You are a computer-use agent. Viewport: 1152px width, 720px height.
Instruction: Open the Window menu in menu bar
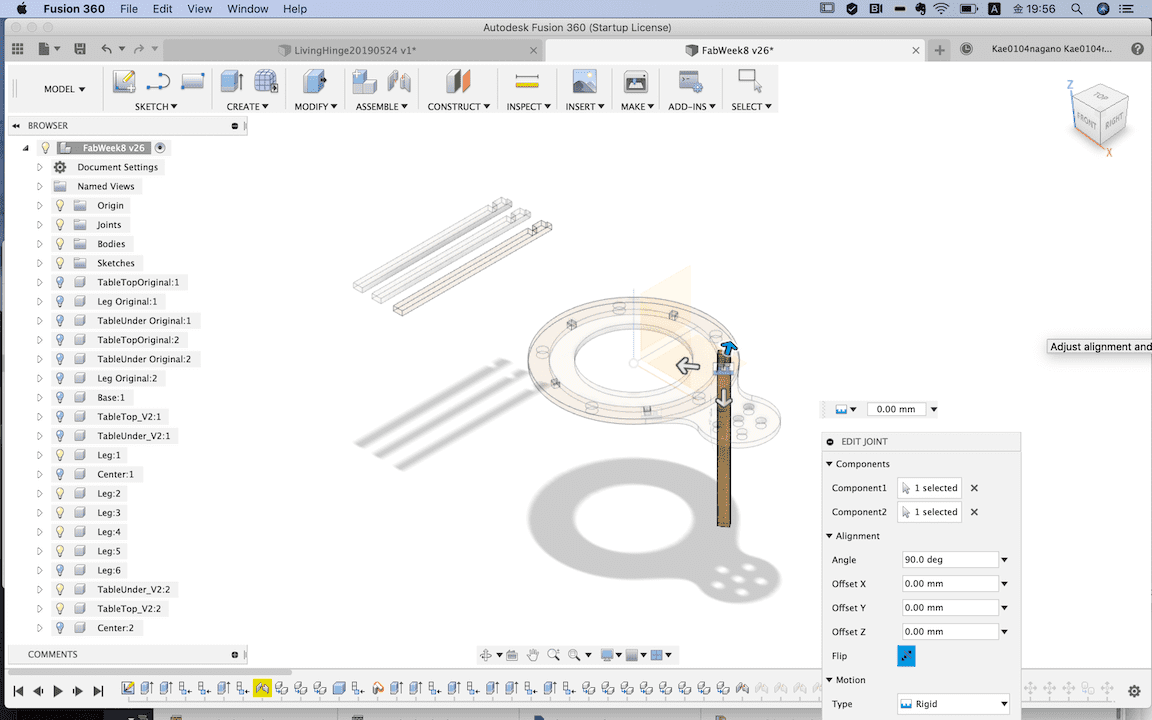pos(248,9)
